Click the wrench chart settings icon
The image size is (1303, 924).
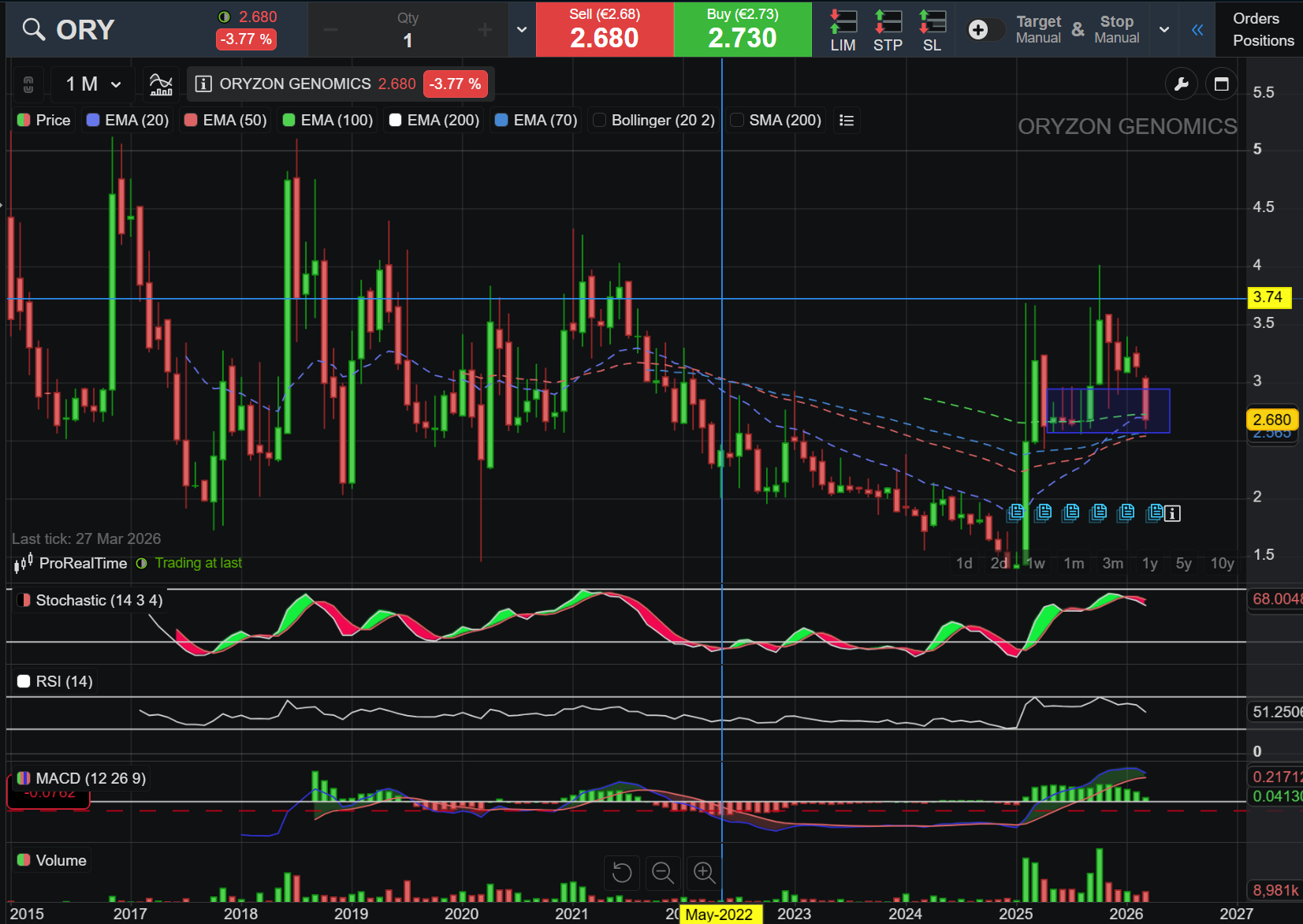(1181, 84)
